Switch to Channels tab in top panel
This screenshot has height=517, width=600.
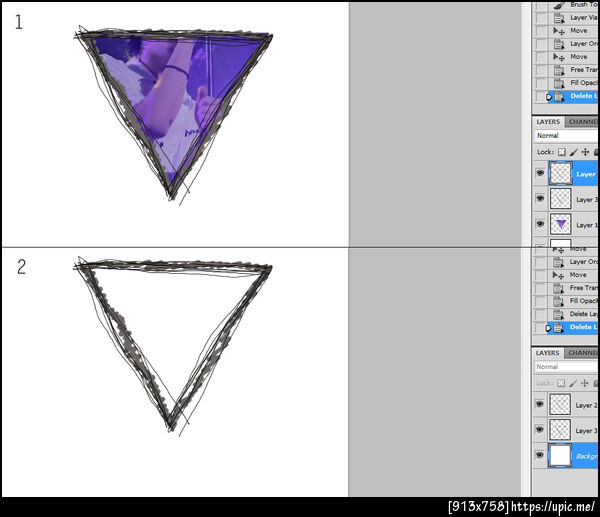[582, 122]
